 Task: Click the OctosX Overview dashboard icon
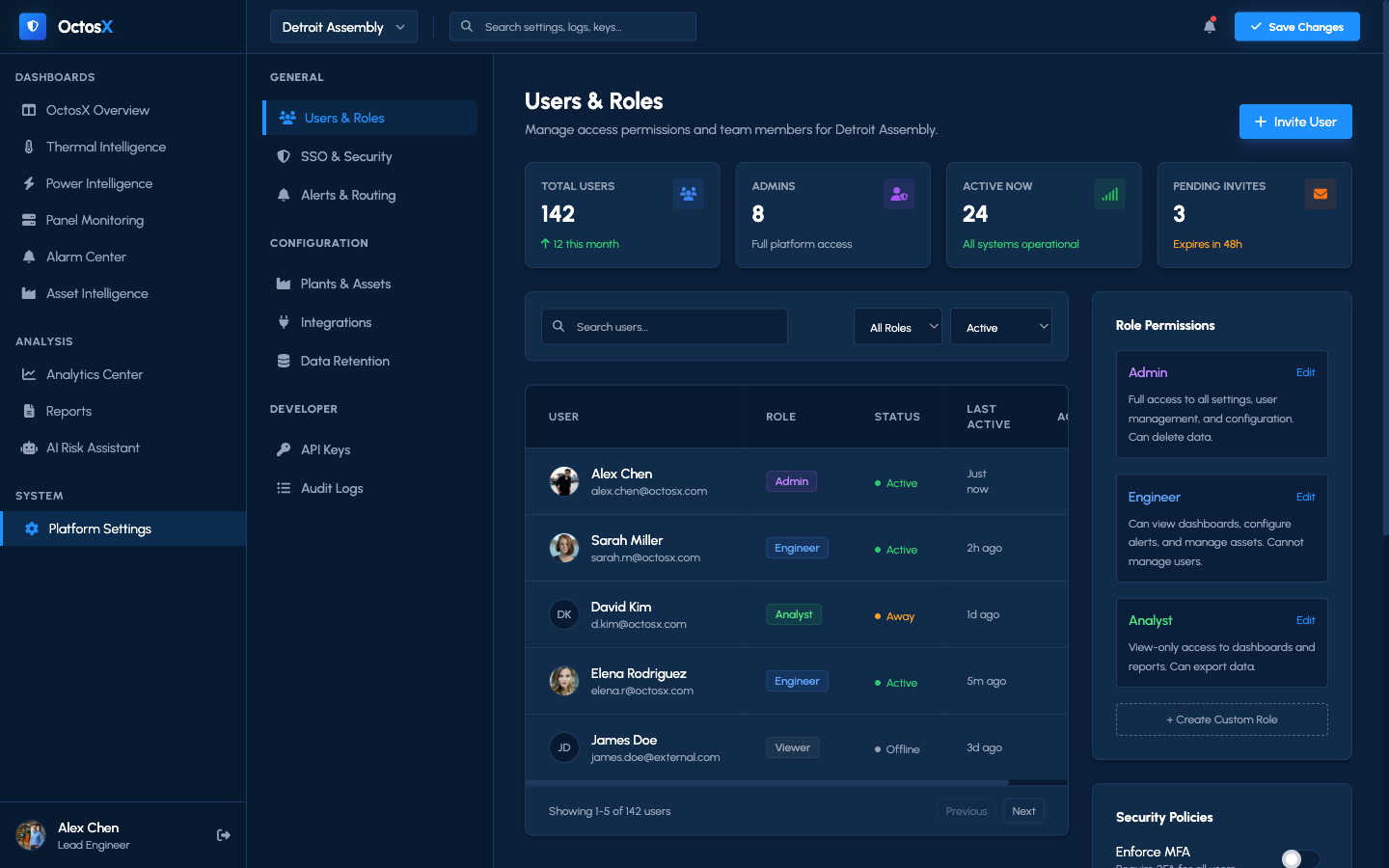coord(29,110)
